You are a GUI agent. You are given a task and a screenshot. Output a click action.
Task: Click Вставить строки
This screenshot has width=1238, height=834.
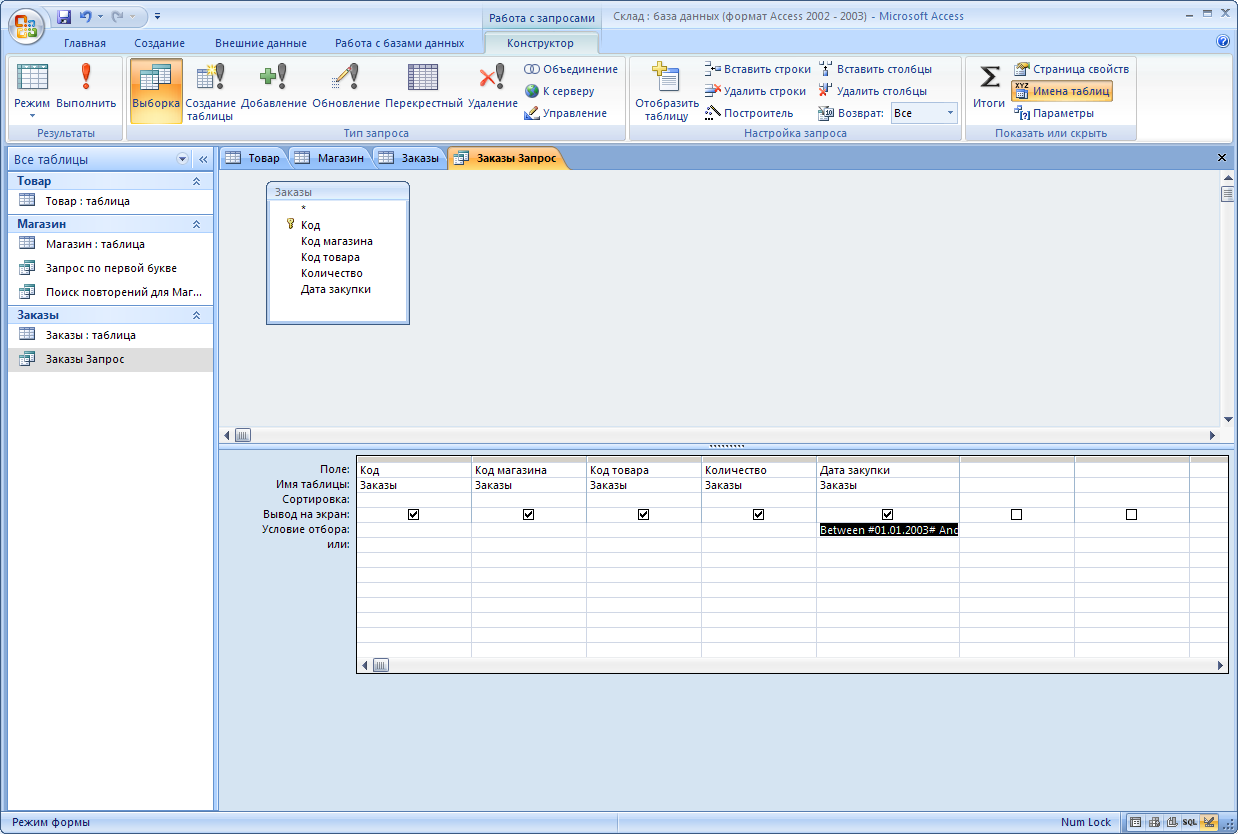click(757, 69)
